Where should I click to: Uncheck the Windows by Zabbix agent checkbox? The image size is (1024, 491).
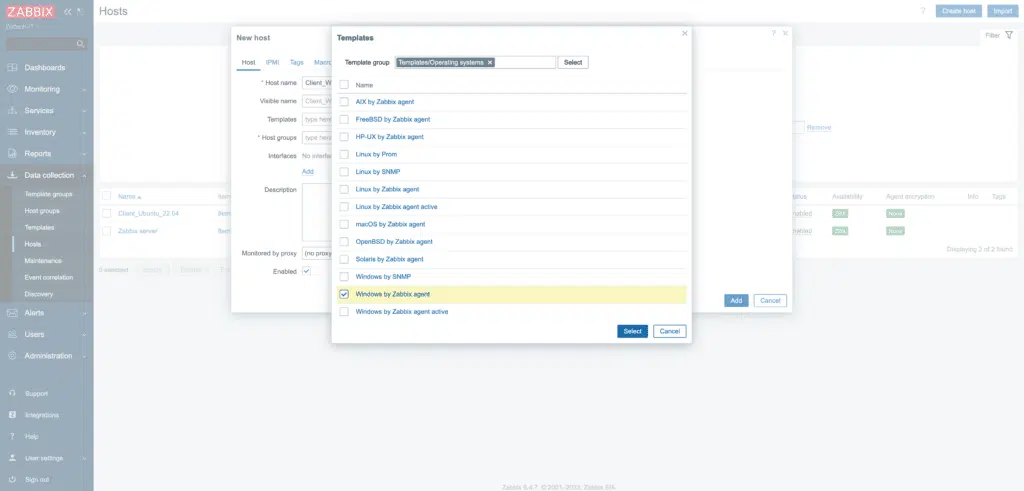click(x=344, y=294)
